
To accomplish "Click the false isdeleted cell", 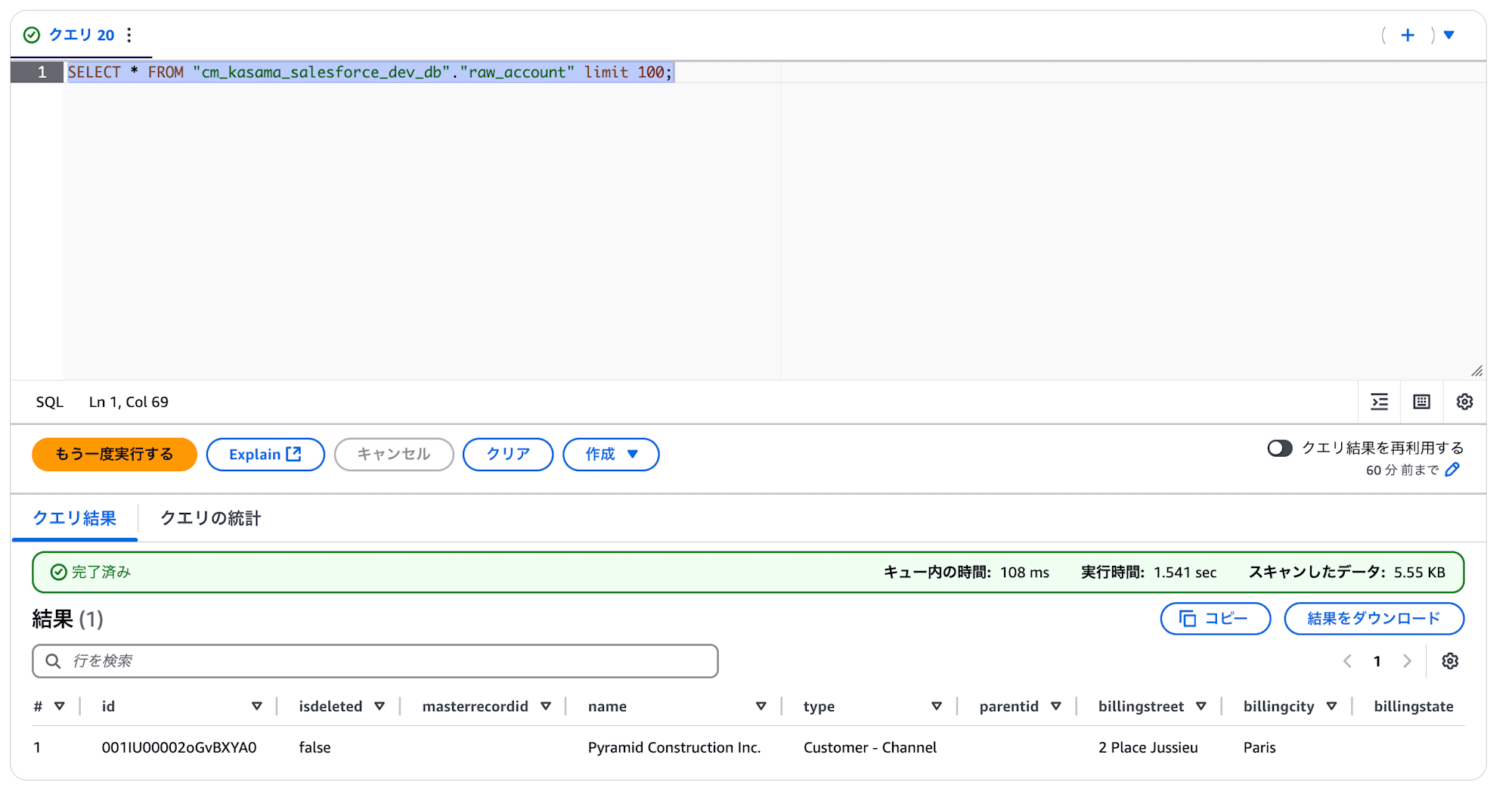I will (314, 747).
